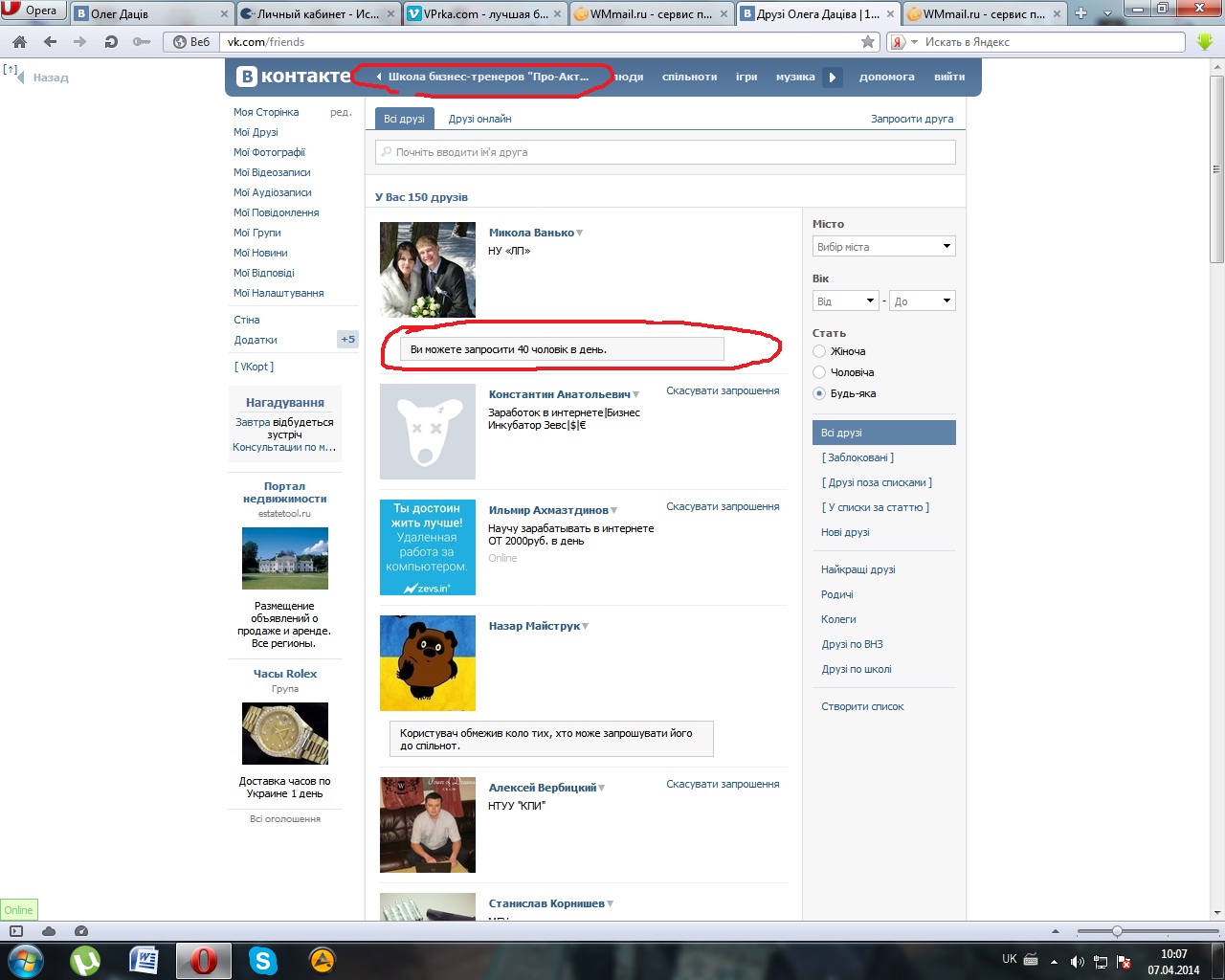Image resolution: width=1225 pixels, height=980 pixels.
Task: Click the network icon in system tray
Action: click(1101, 962)
